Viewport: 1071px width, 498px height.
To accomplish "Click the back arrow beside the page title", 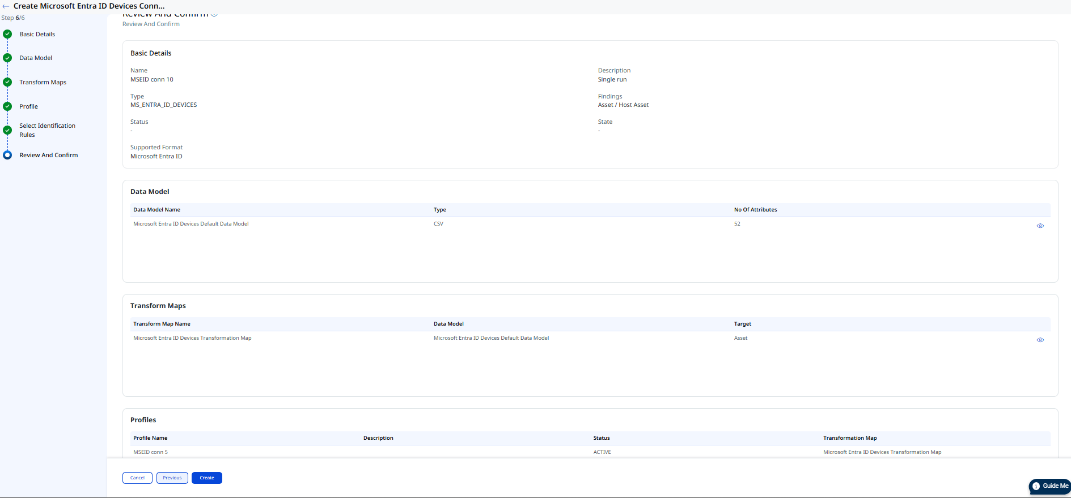I will coord(6,6).
